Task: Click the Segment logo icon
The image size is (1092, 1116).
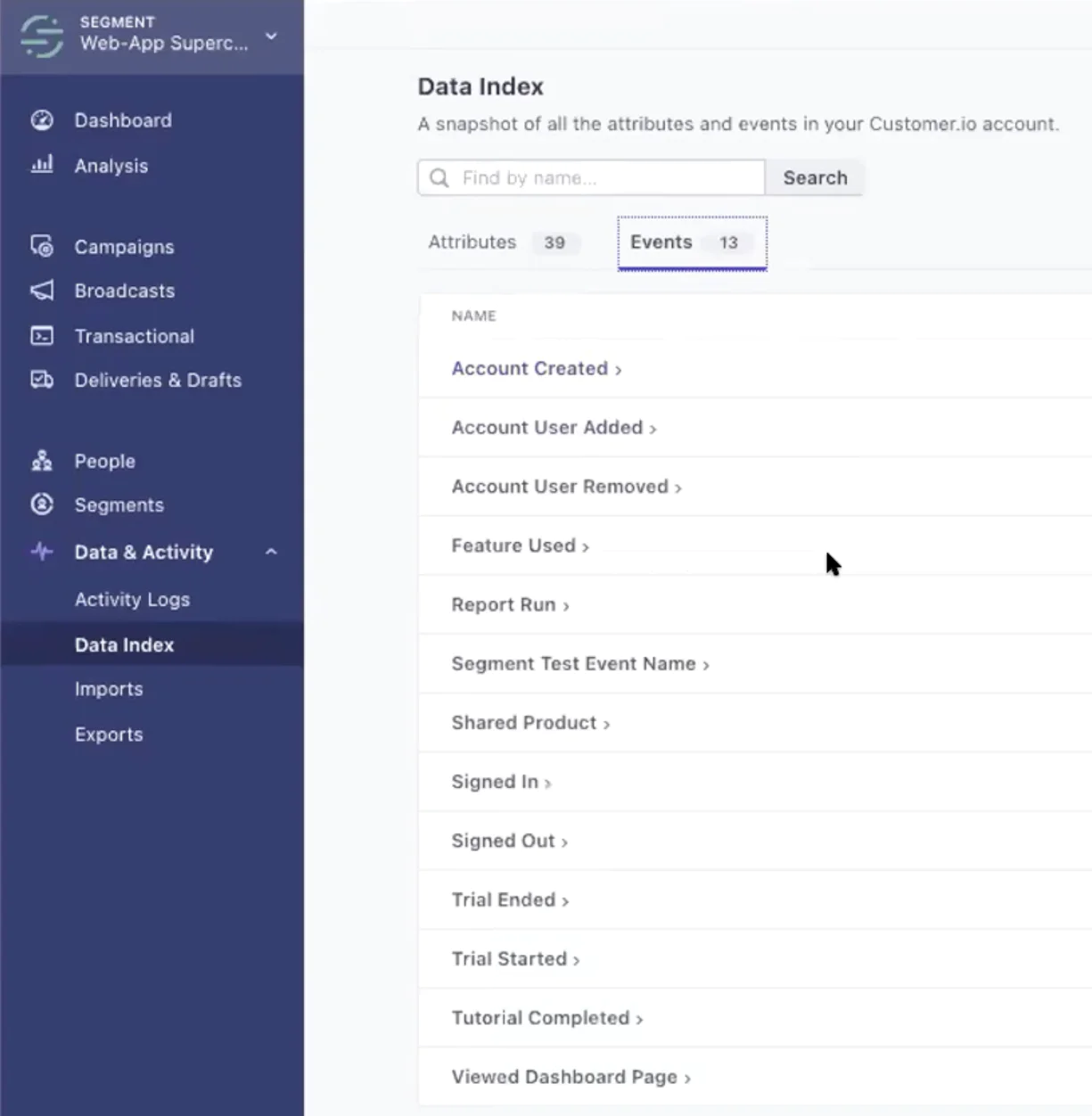Action: click(42, 37)
